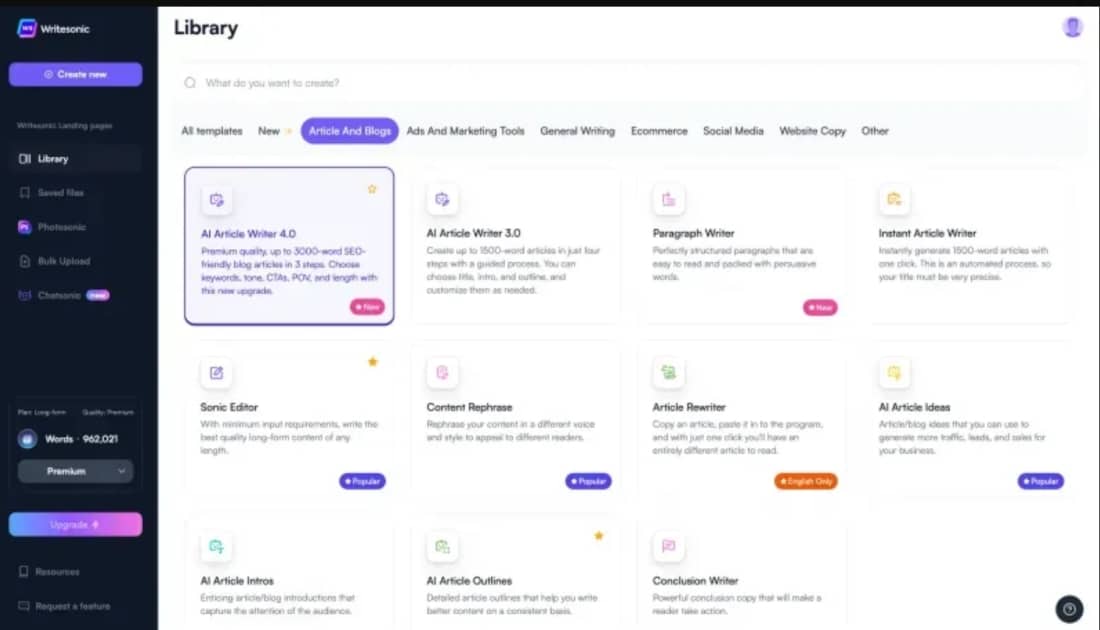Click the 'English Only' badge on Article Rewriter
1100x630 pixels.
point(806,481)
